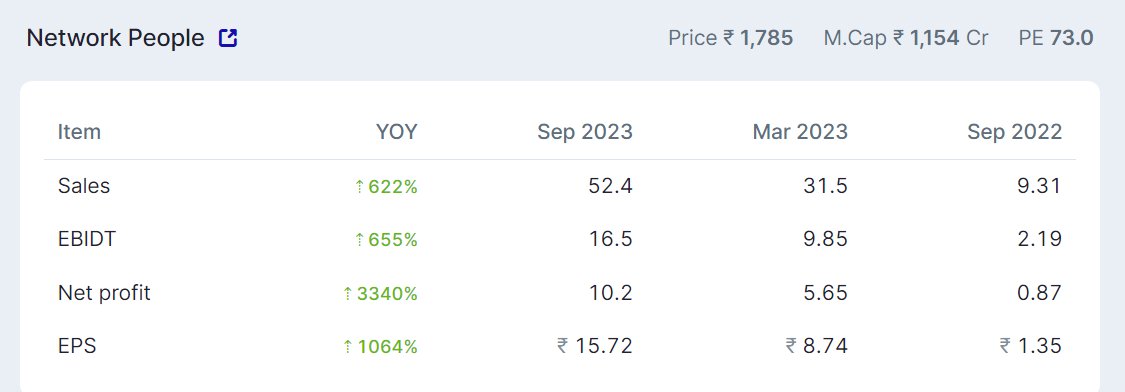Click the green up arrow next to 622%
Screen dimensions: 1125x392
pos(359,187)
